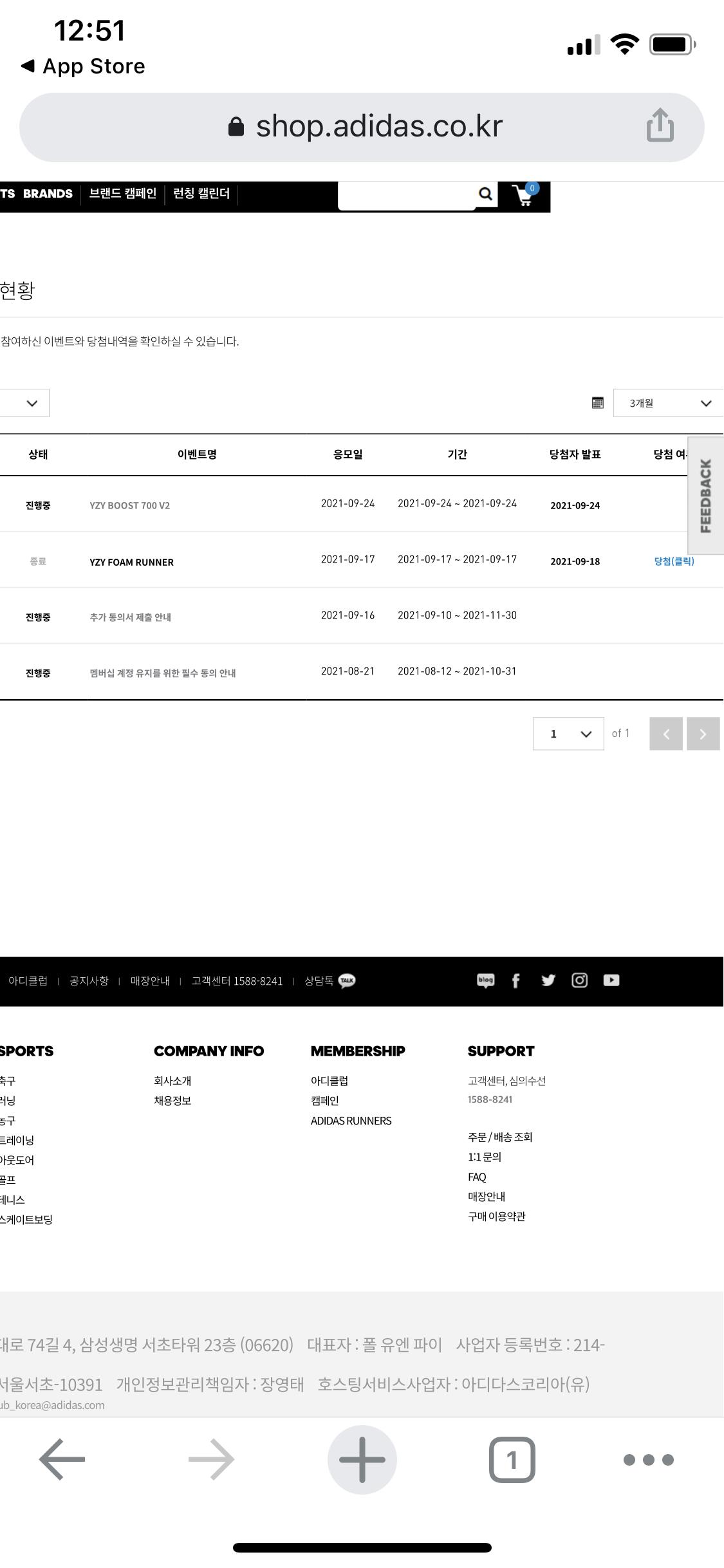Open the shopping cart icon
724x1568 pixels.
(x=524, y=195)
